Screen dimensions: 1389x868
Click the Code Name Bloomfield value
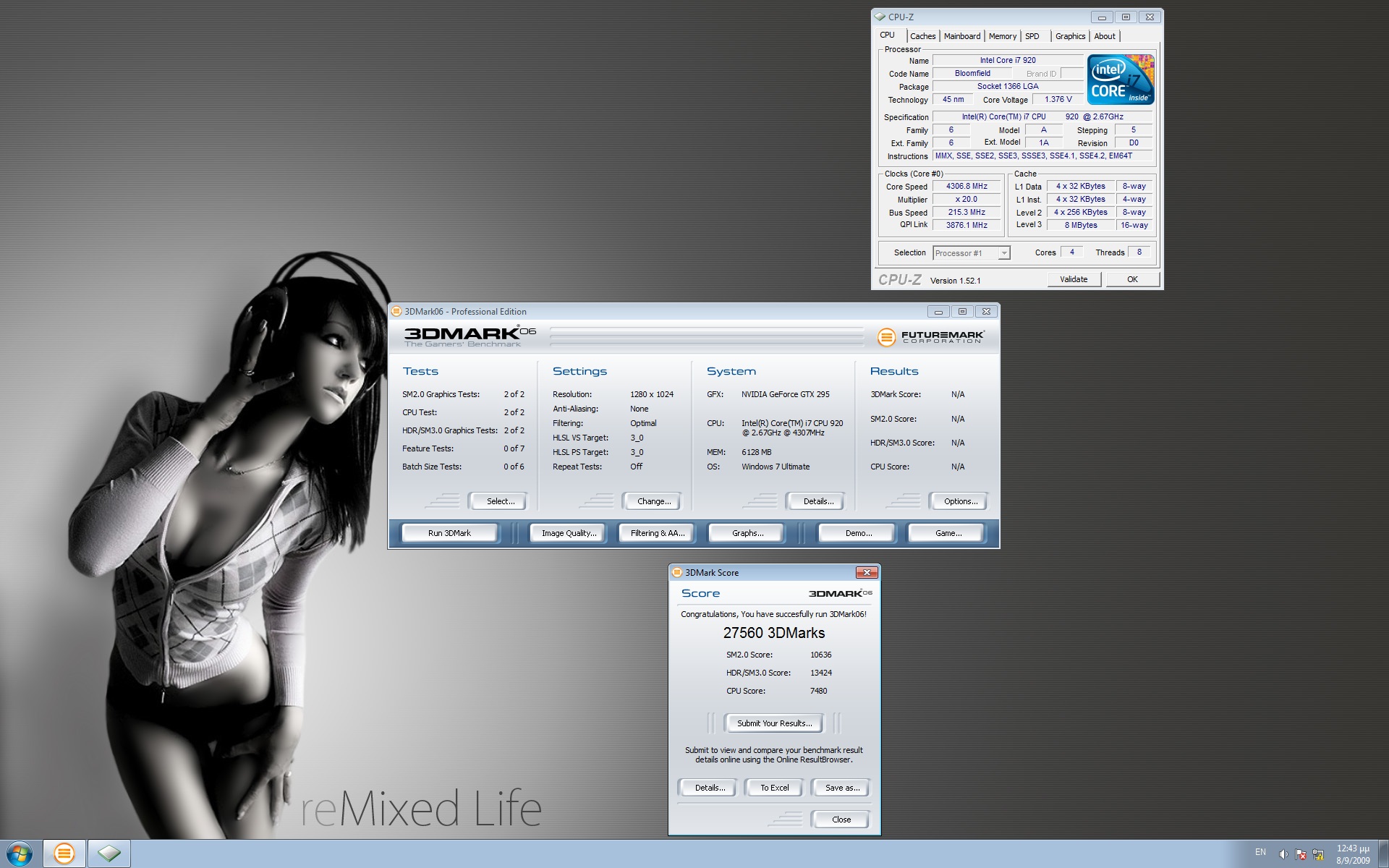coord(972,74)
